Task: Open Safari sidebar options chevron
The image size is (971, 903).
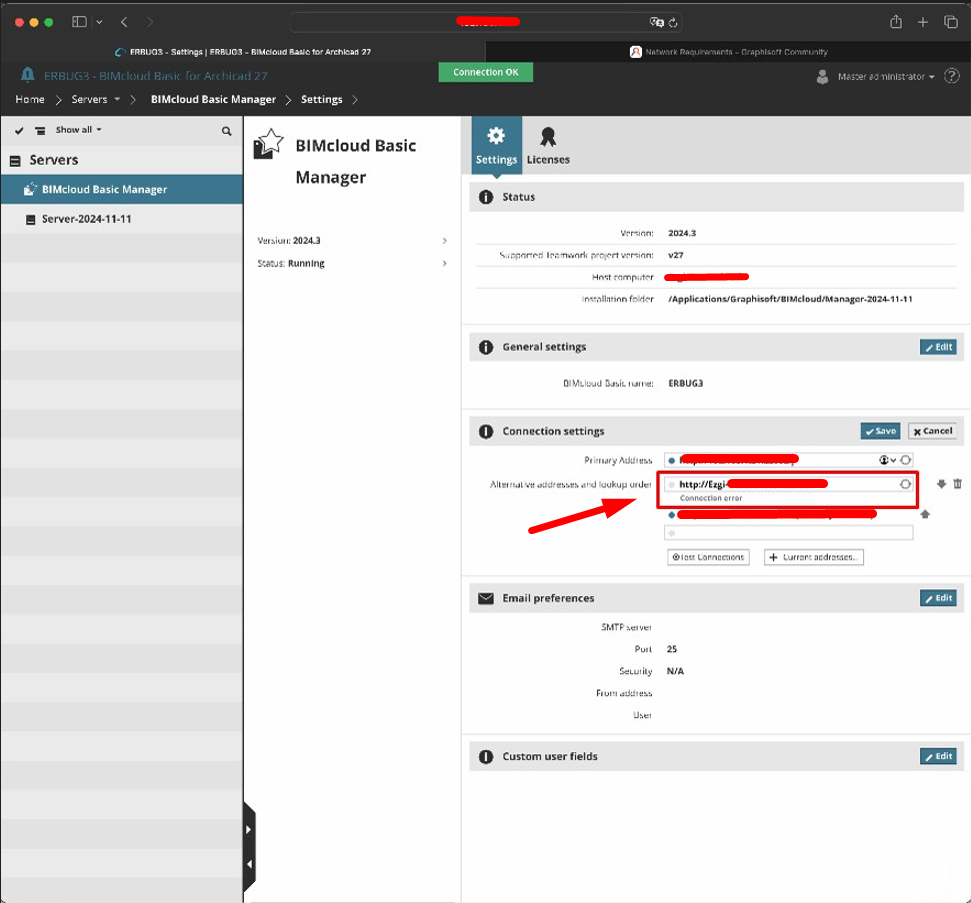Action: [99, 22]
